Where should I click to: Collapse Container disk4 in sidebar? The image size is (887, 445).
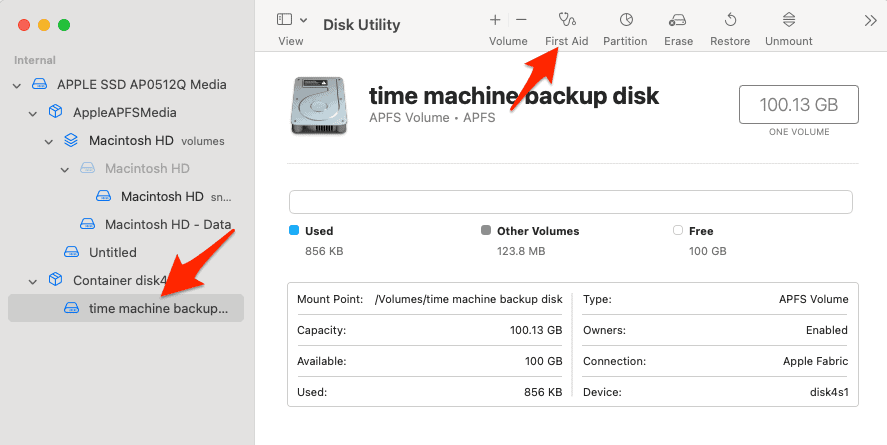pos(33,281)
